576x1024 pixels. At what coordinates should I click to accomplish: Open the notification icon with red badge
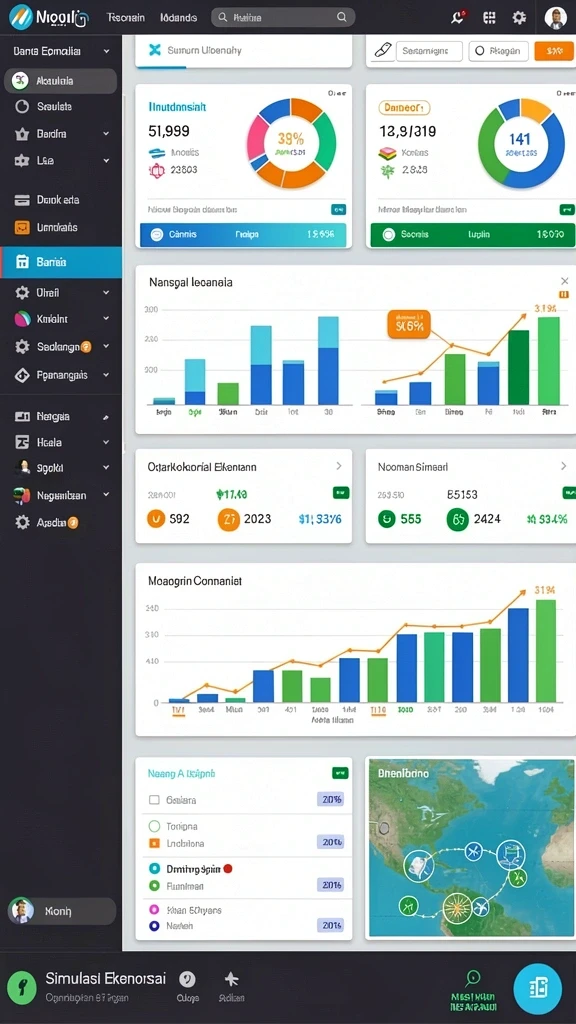(x=458, y=18)
